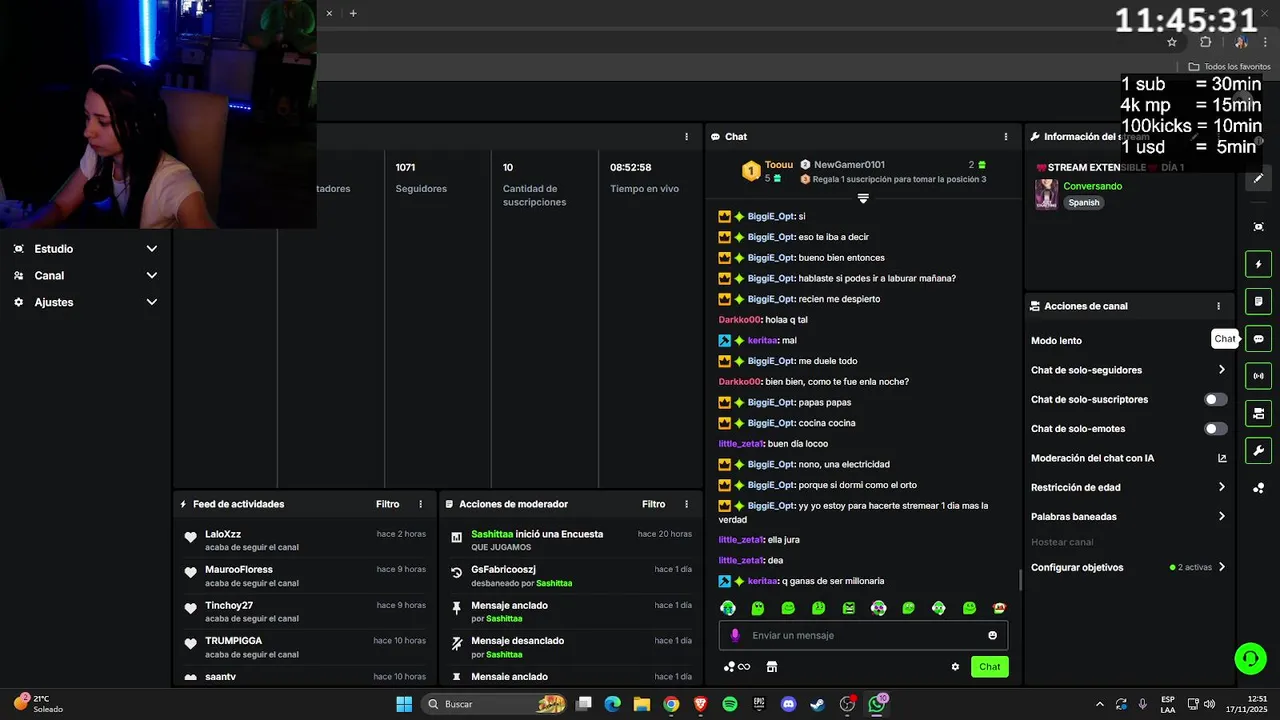Open chat settings gear icon
Viewport: 1280px width, 720px height.
coord(955,667)
